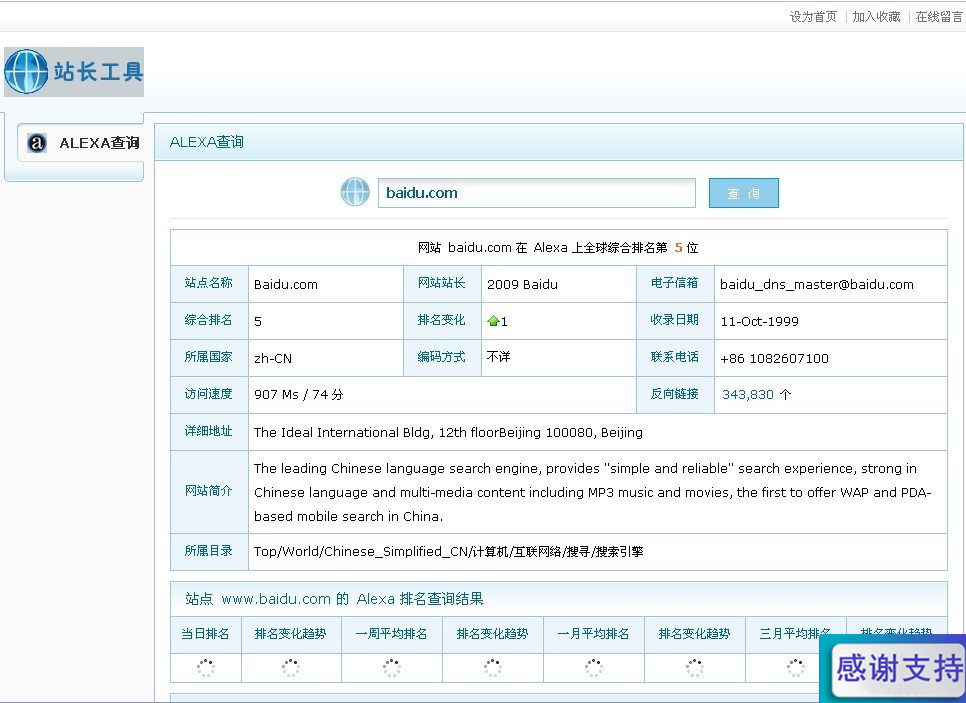
Task: Click the site description paragraph about search engine
Action: pyautogui.click(x=593, y=492)
